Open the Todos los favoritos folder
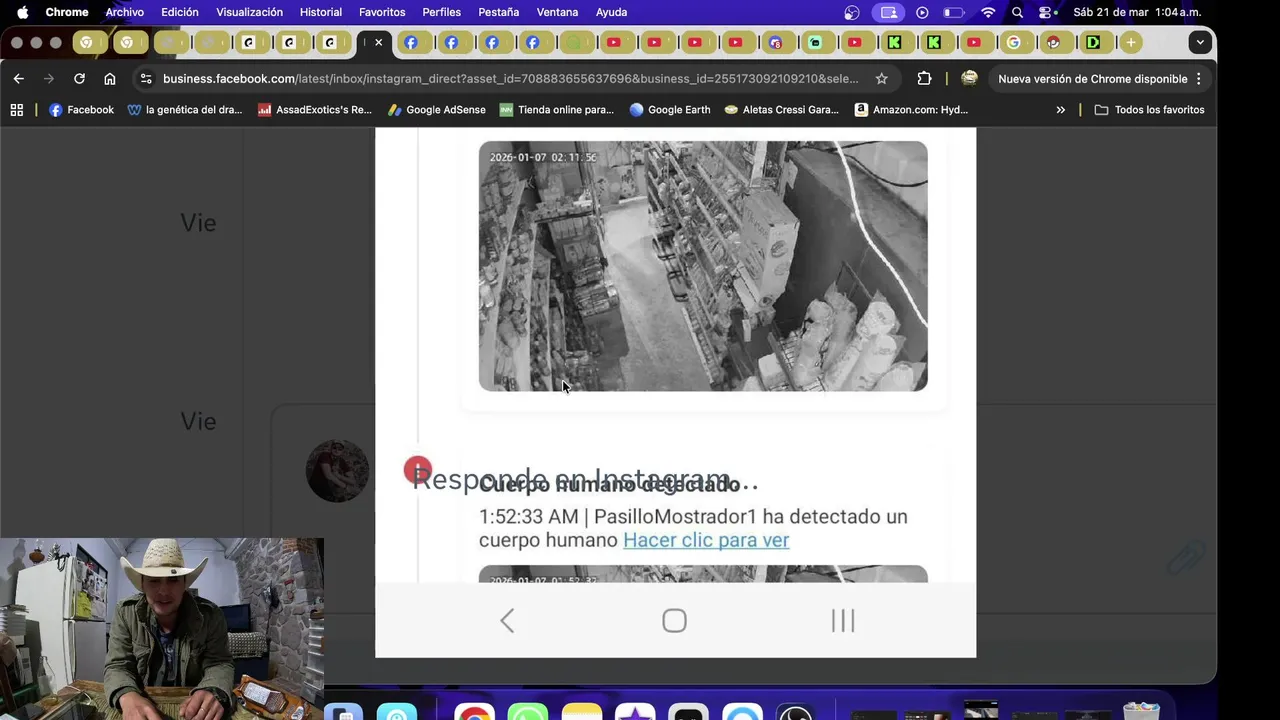This screenshot has height=720, width=1280. 1149,110
